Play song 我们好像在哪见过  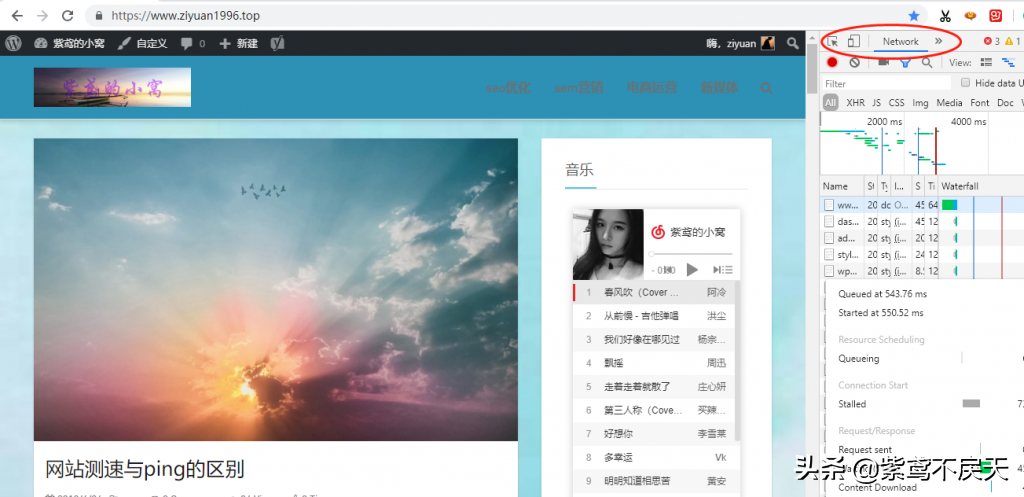653,340
